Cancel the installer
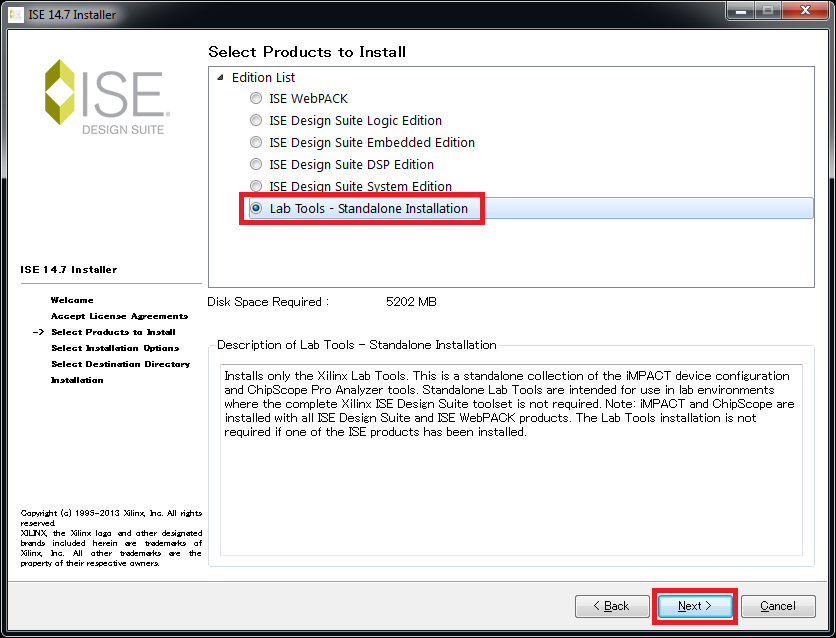 (778, 606)
